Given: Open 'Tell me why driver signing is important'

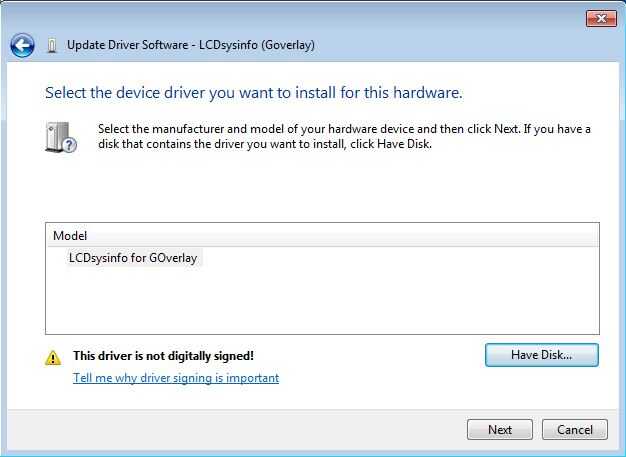Looking at the screenshot, I should coord(176,378).
